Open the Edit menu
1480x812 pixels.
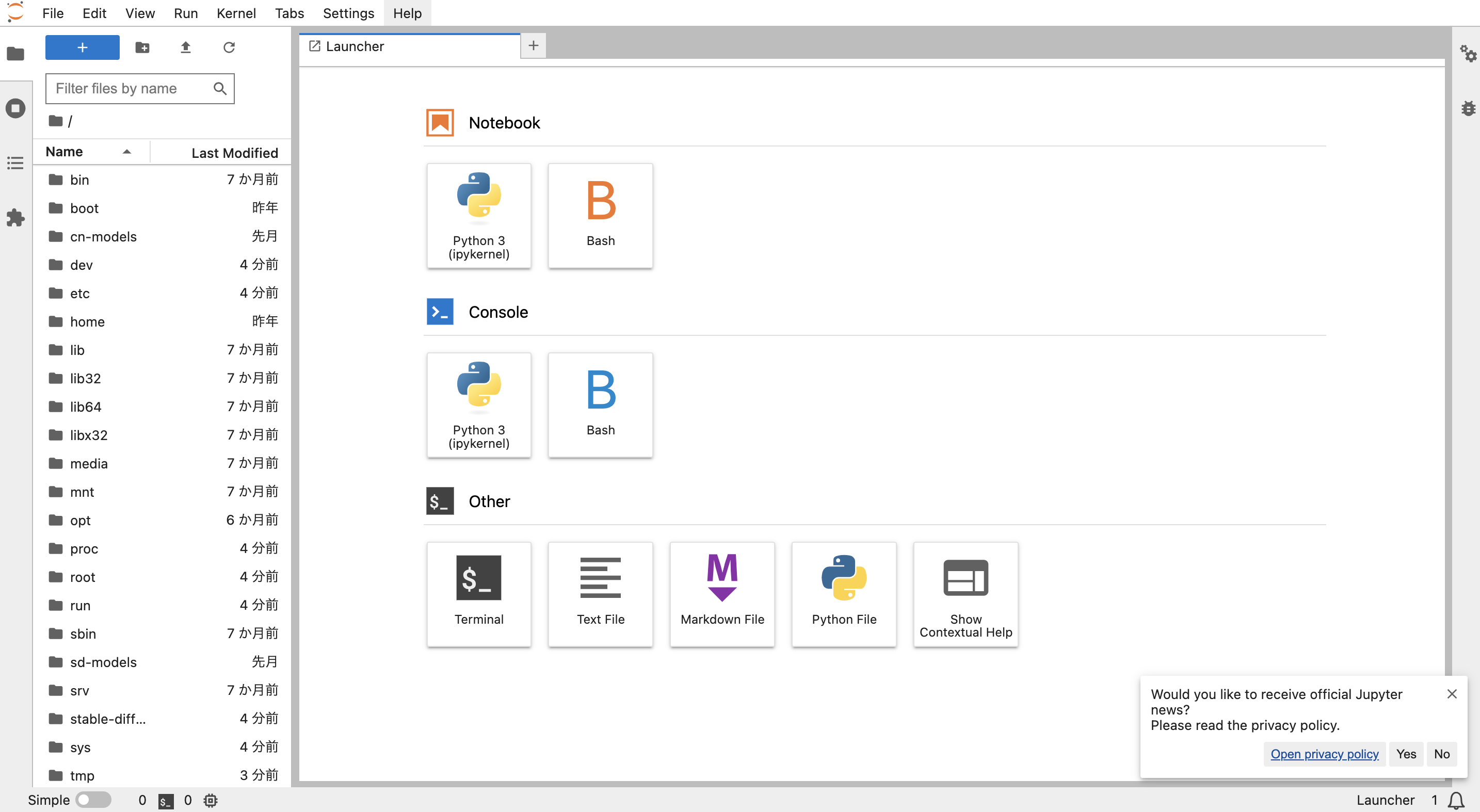94,12
